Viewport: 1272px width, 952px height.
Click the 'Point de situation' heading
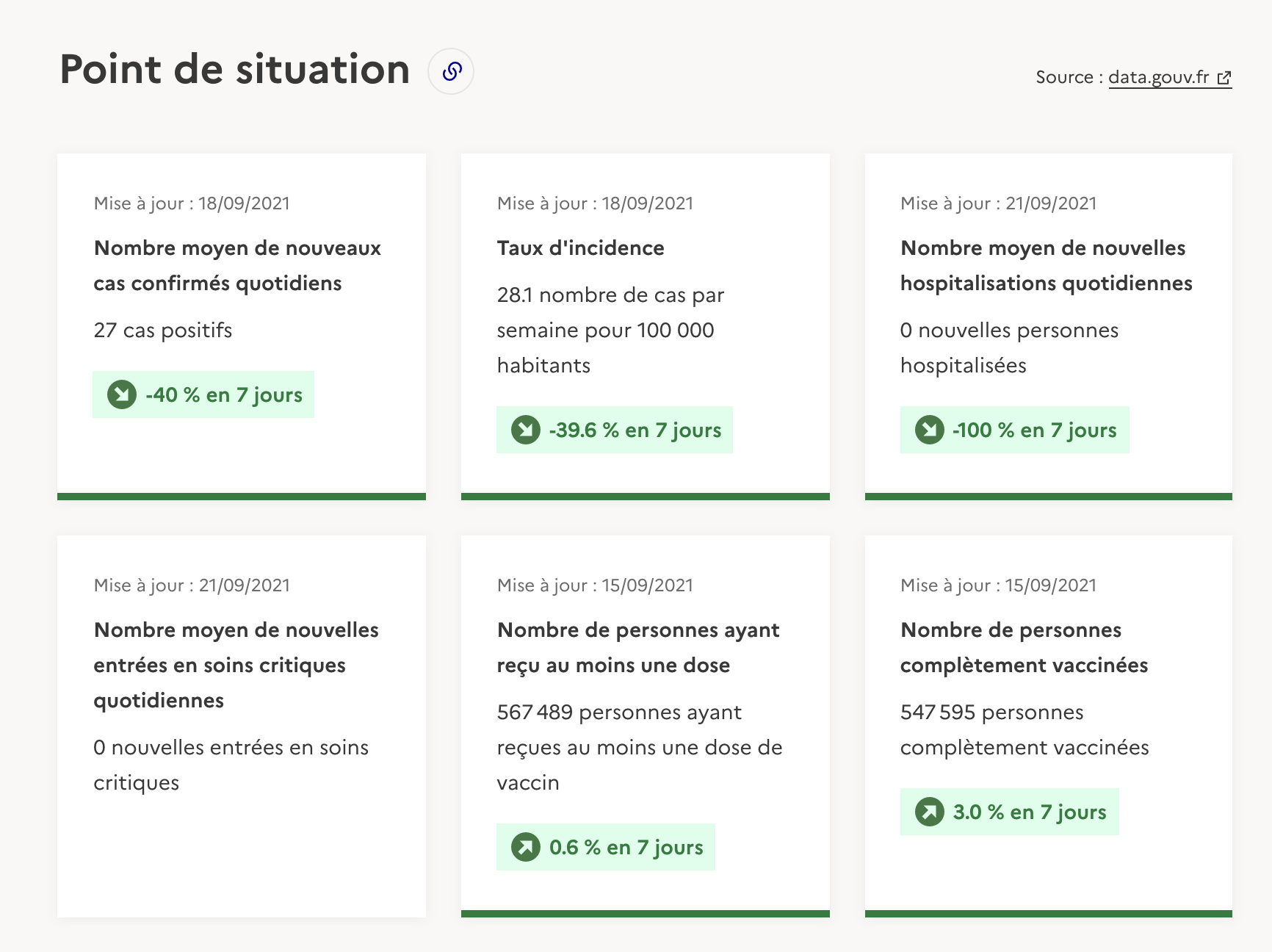click(235, 70)
